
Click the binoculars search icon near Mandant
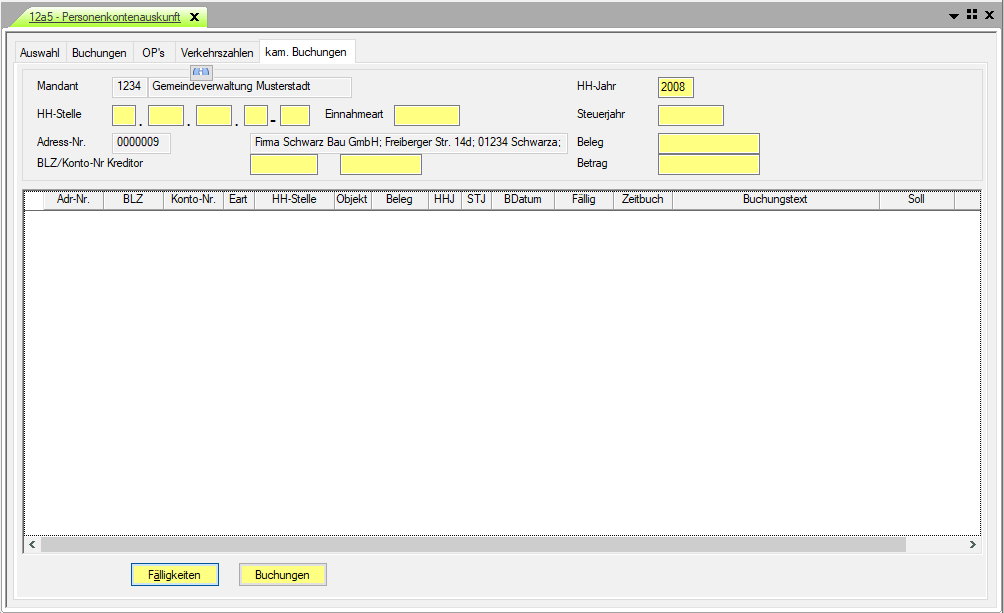tap(201, 72)
